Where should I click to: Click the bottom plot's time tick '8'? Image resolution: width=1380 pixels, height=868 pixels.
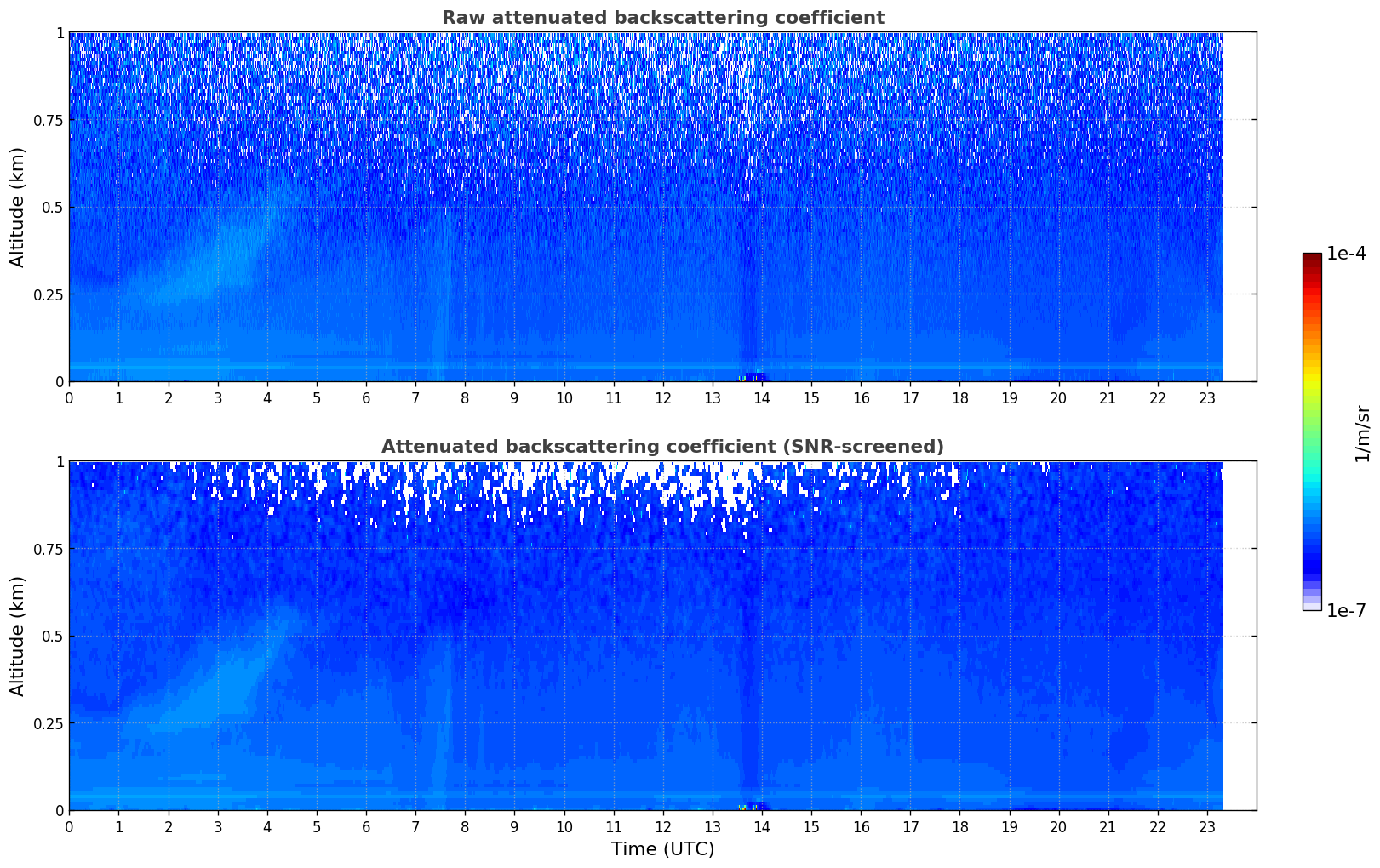(x=465, y=826)
